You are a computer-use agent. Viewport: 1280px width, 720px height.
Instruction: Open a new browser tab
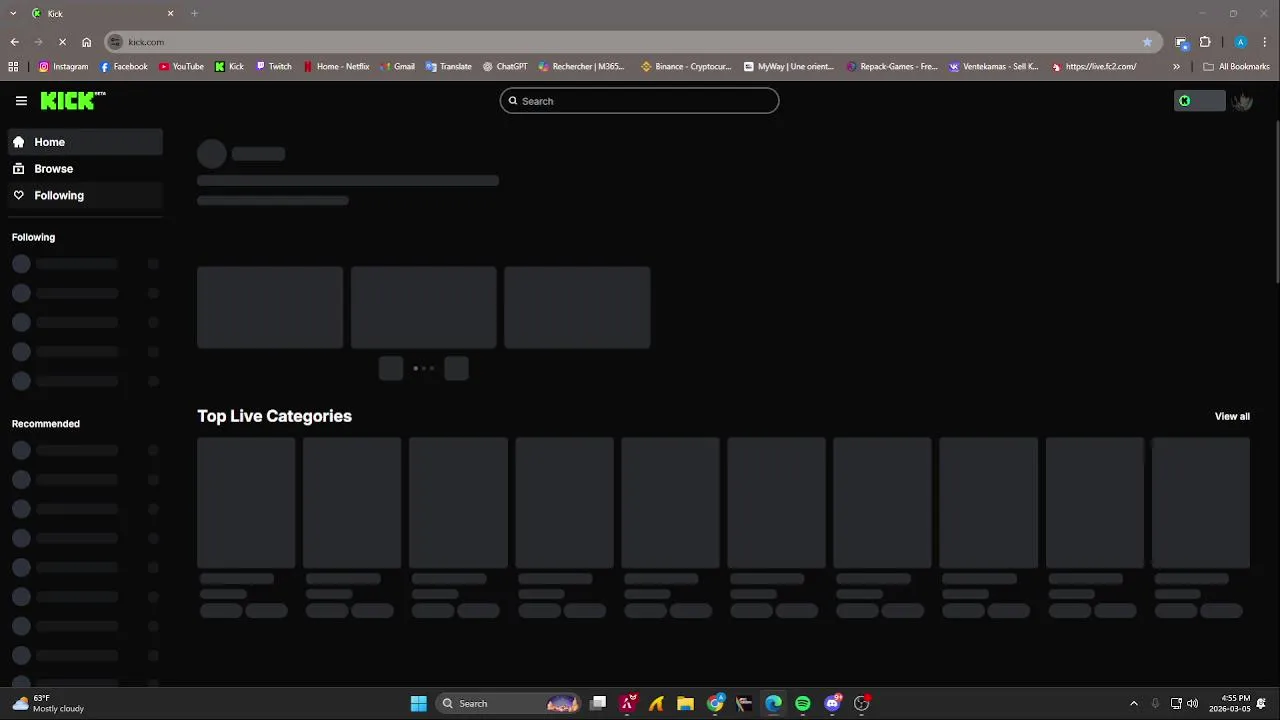click(x=194, y=13)
